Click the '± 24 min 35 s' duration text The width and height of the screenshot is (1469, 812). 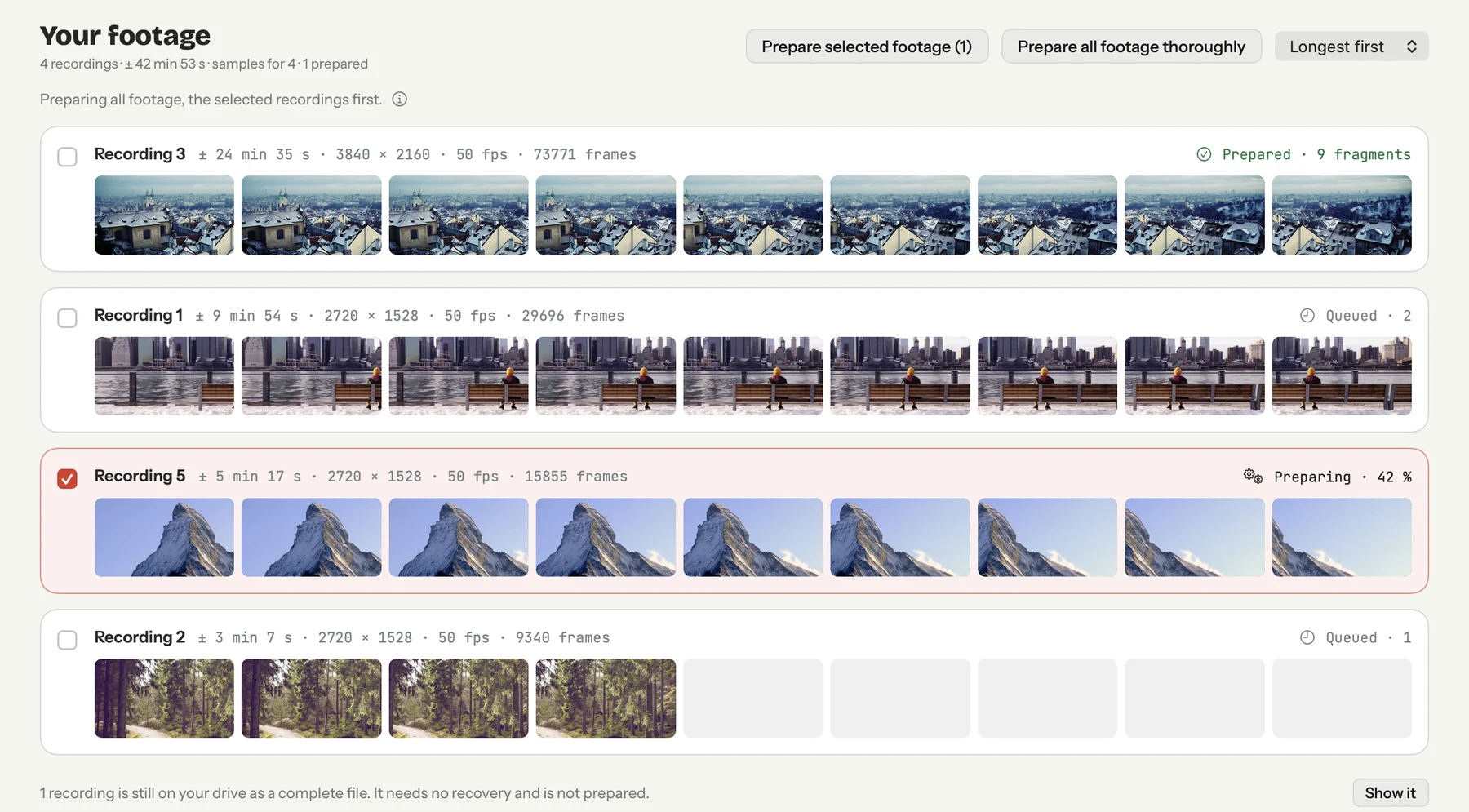click(x=254, y=154)
